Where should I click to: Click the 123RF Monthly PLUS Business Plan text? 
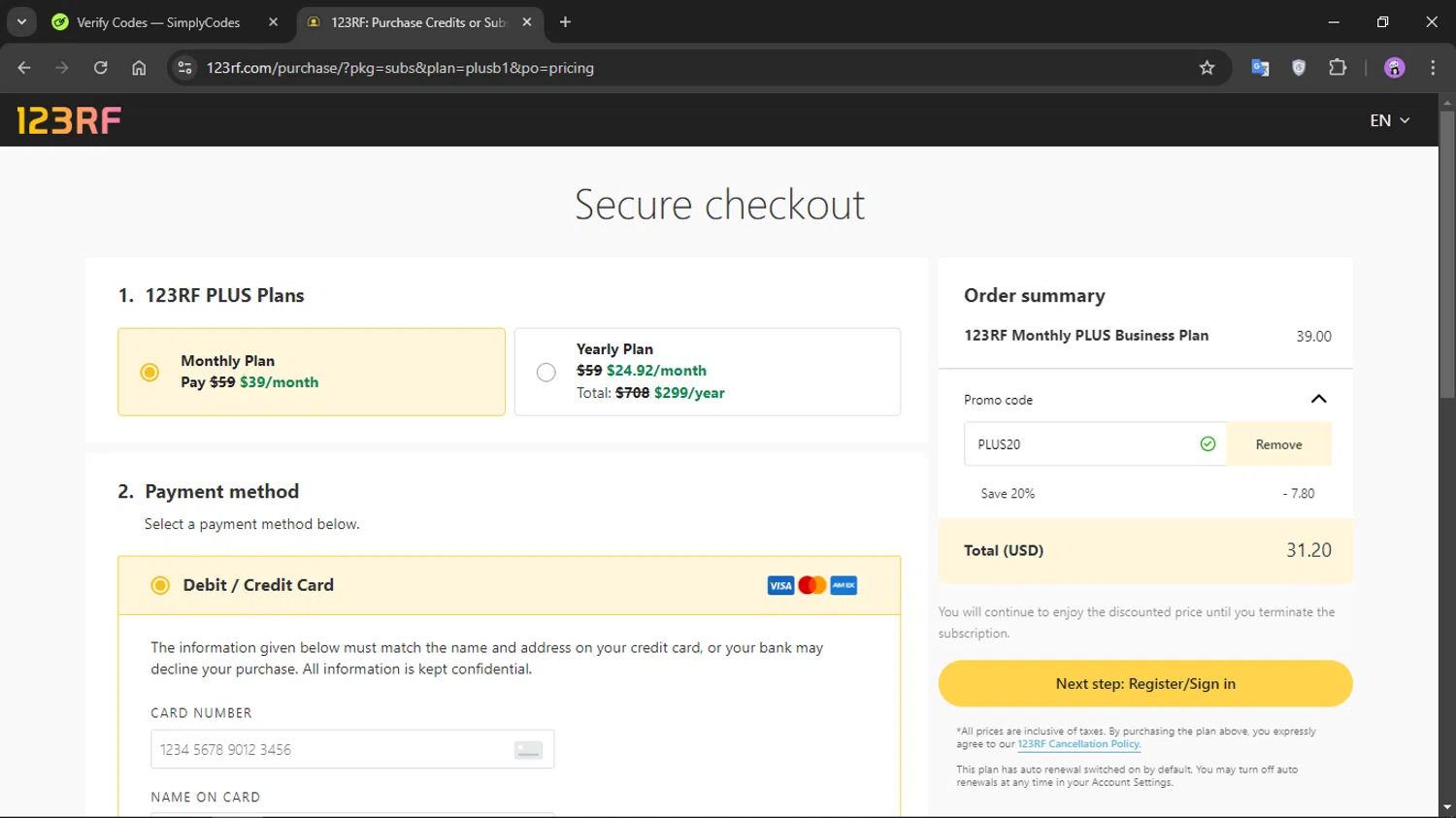pos(1086,336)
